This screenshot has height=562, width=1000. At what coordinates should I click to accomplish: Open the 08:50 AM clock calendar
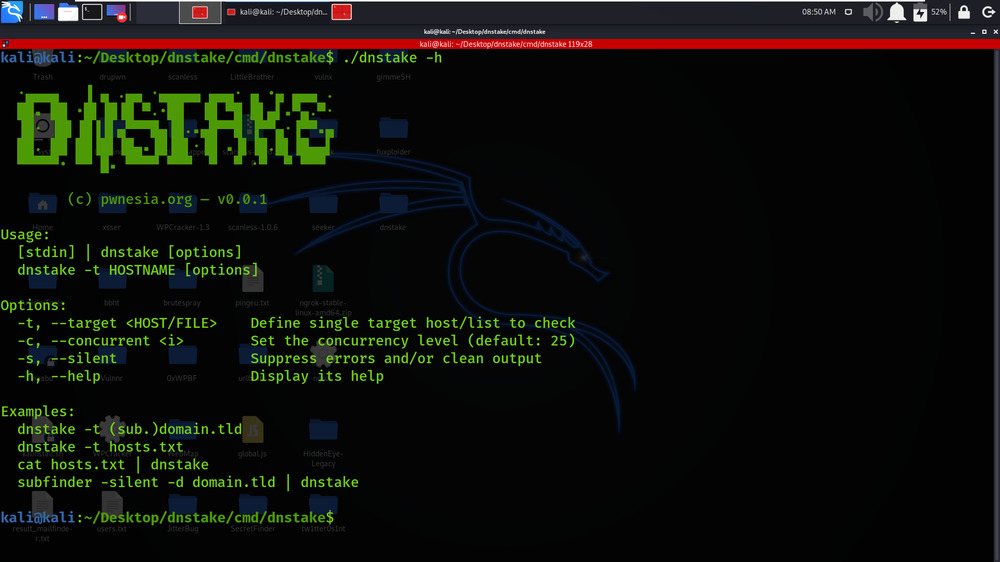(819, 12)
